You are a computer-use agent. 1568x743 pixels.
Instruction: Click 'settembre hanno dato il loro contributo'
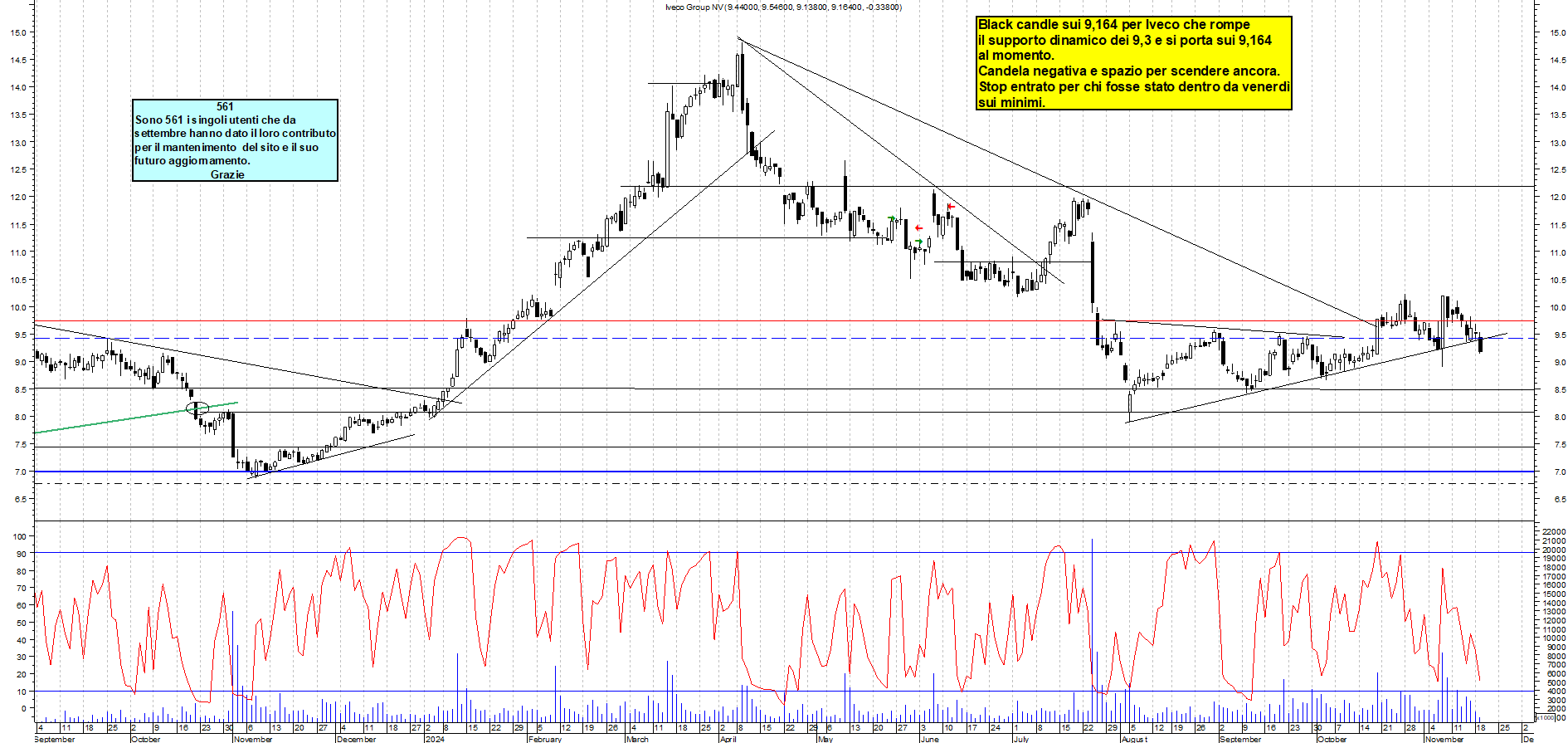pyautogui.click(x=236, y=133)
